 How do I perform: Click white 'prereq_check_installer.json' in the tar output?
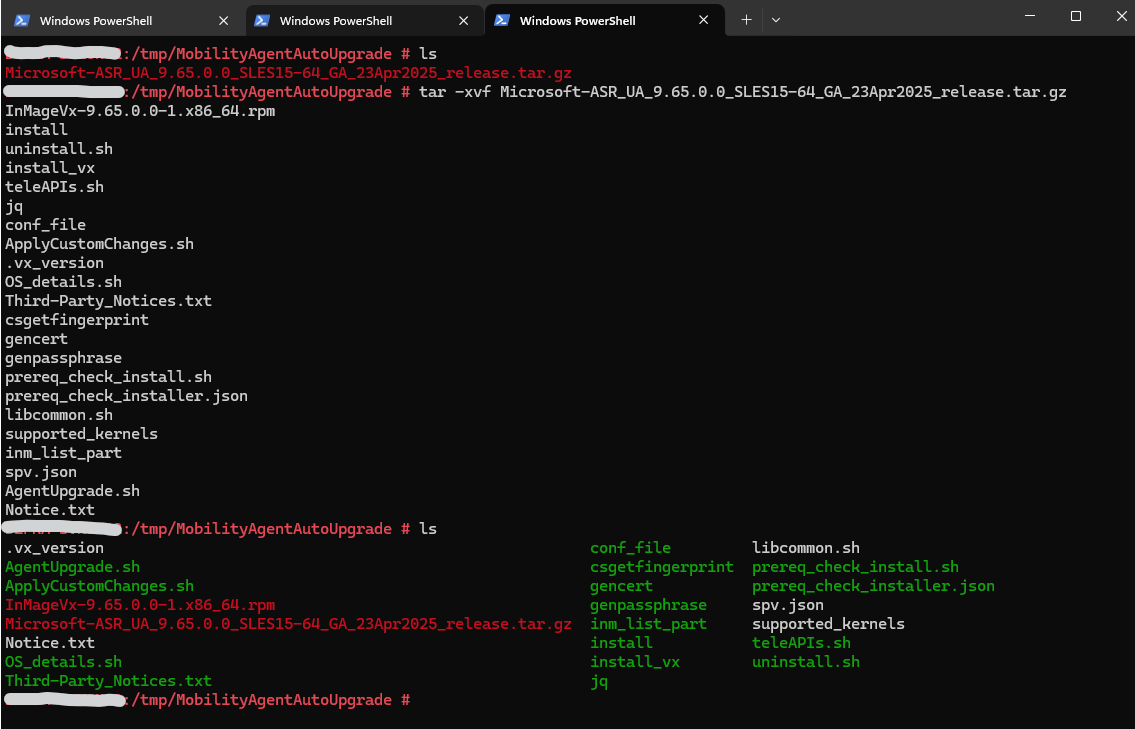coord(127,396)
